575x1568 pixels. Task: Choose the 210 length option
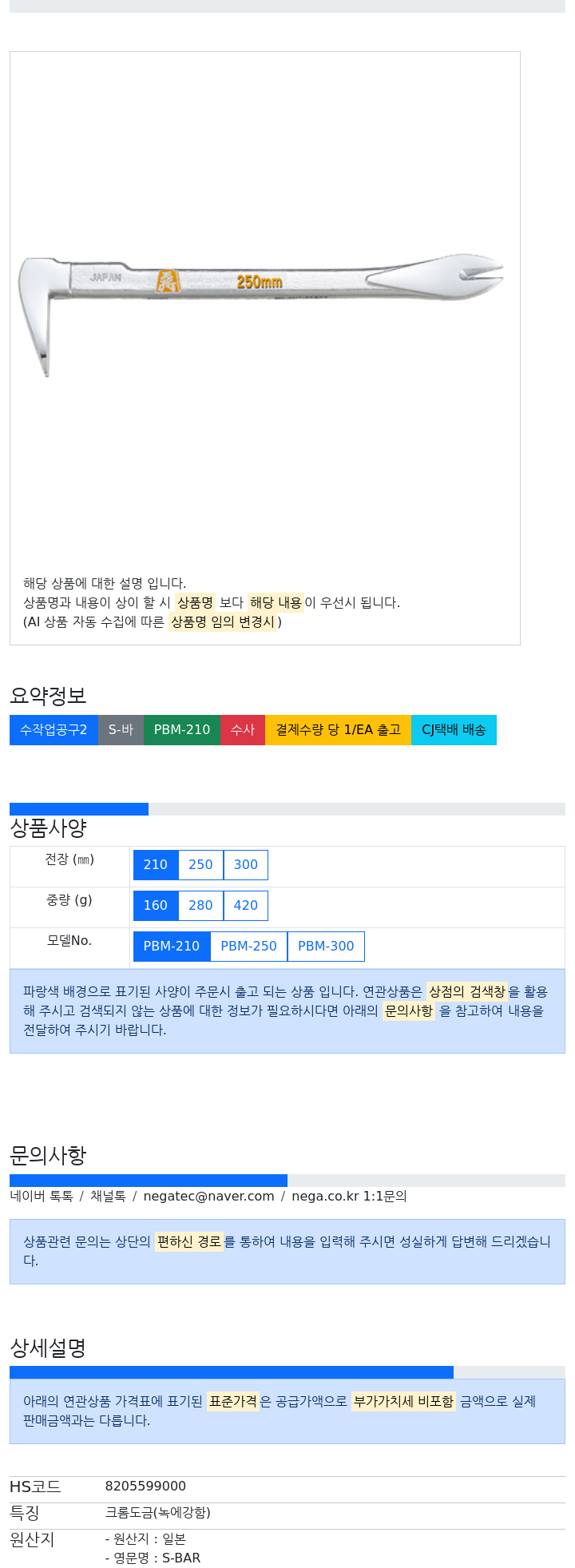[156, 865]
